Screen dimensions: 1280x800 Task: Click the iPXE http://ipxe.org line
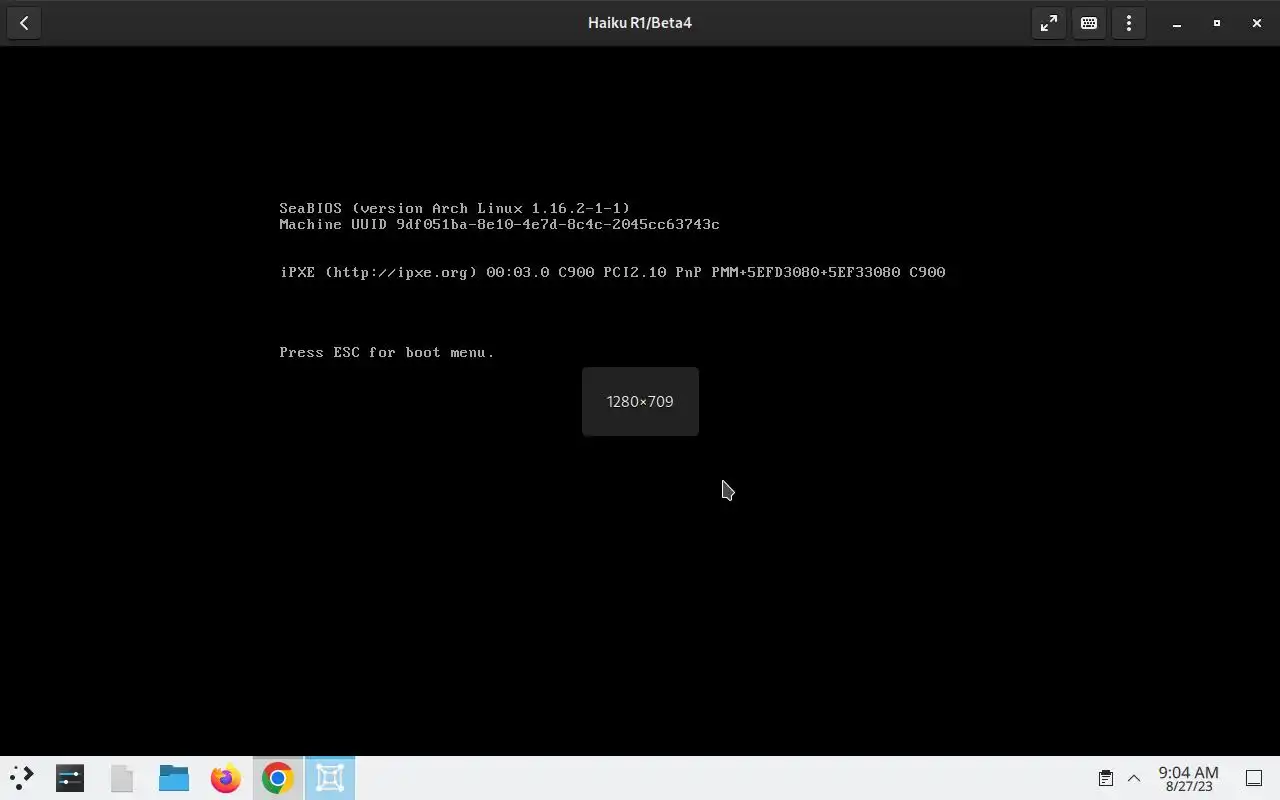(612, 272)
